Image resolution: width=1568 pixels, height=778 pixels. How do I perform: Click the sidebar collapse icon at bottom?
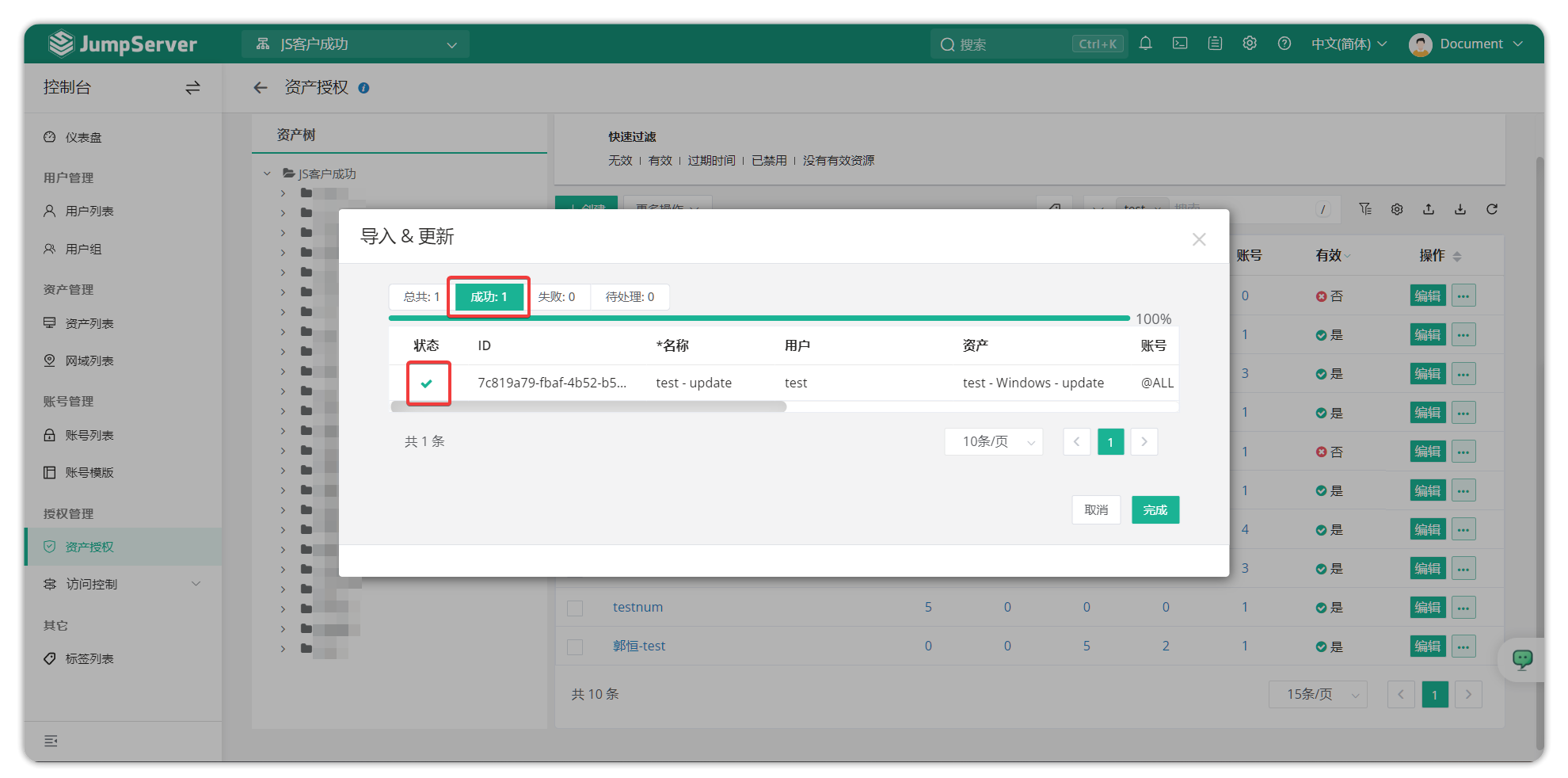point(51,741)
